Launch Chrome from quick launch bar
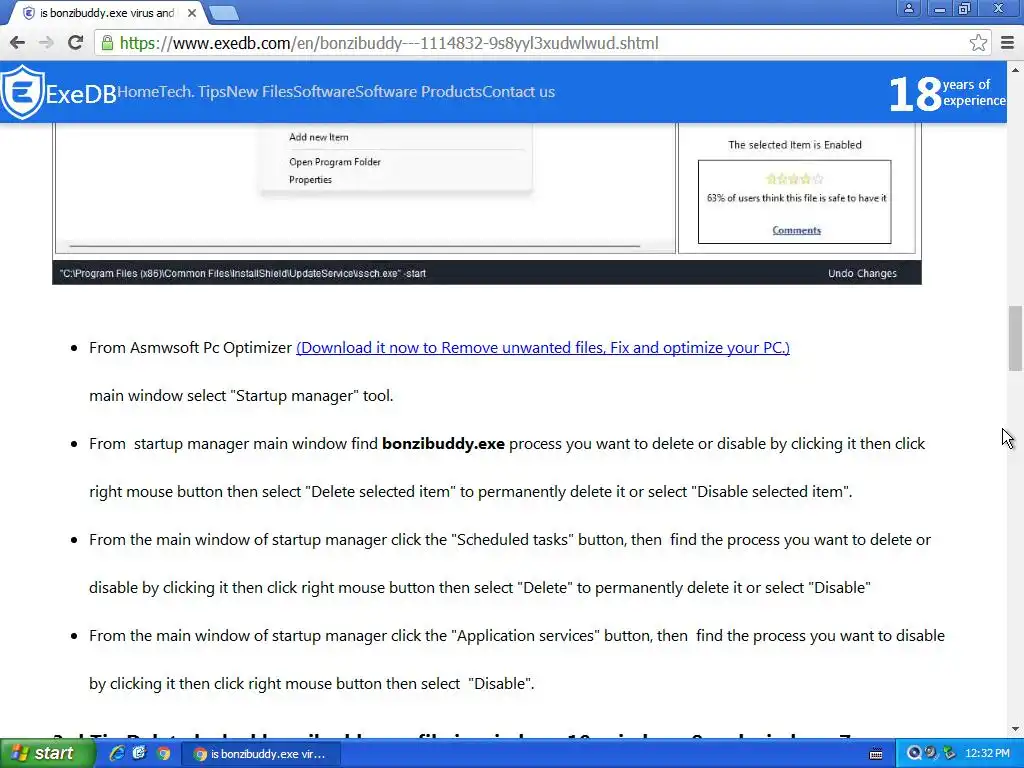The height and width of the screenshot is (768, 1024). pos(163,754)
